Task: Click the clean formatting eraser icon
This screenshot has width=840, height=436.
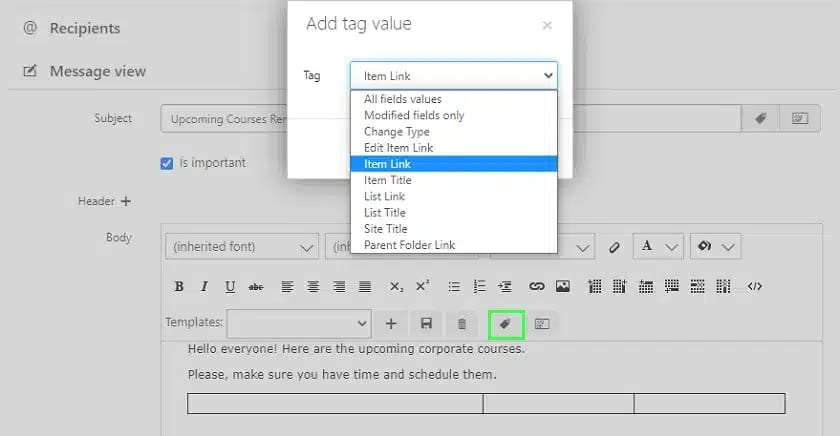Action: click(x=614, y=247)
